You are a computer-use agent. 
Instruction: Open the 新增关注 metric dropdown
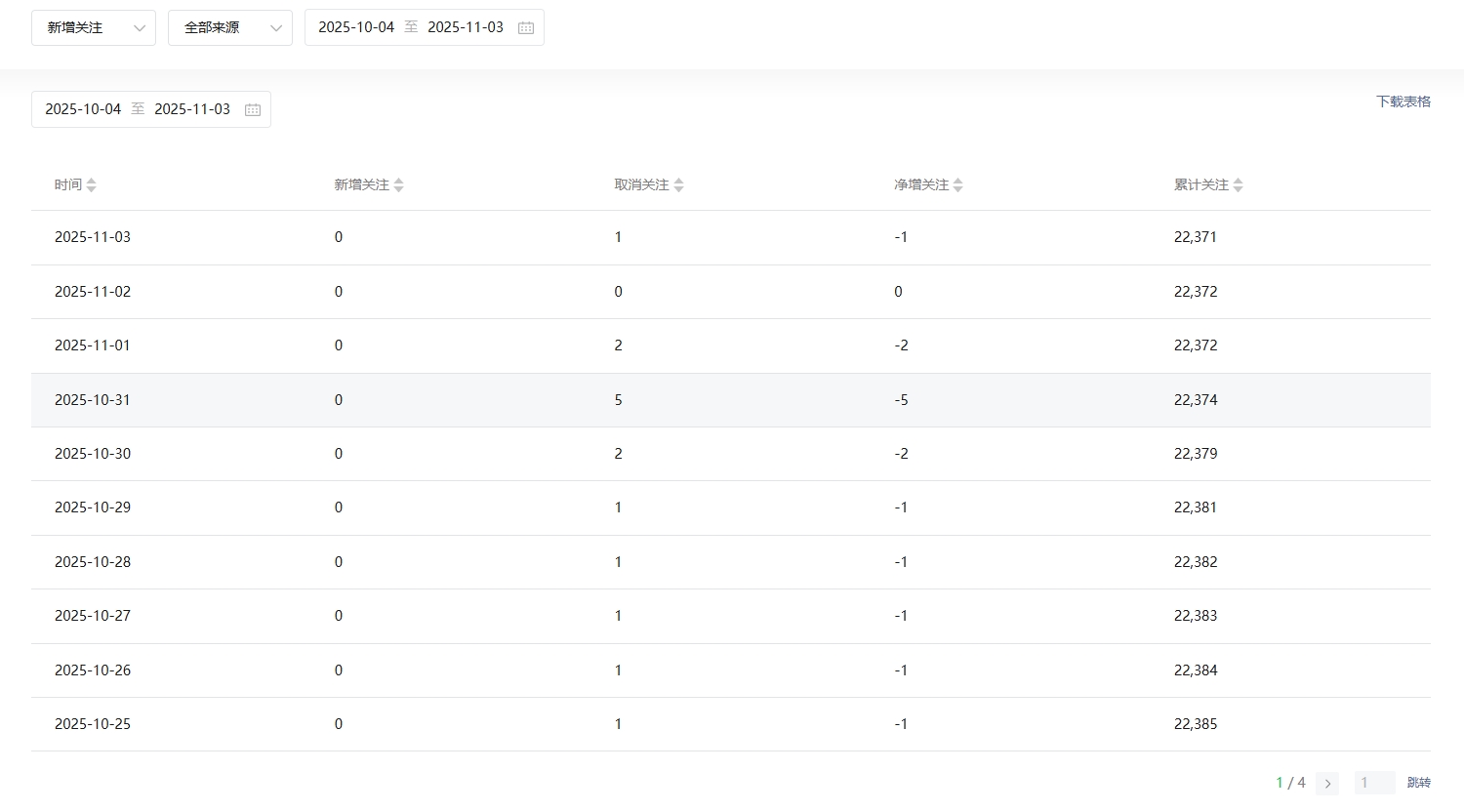click(93, 27)
